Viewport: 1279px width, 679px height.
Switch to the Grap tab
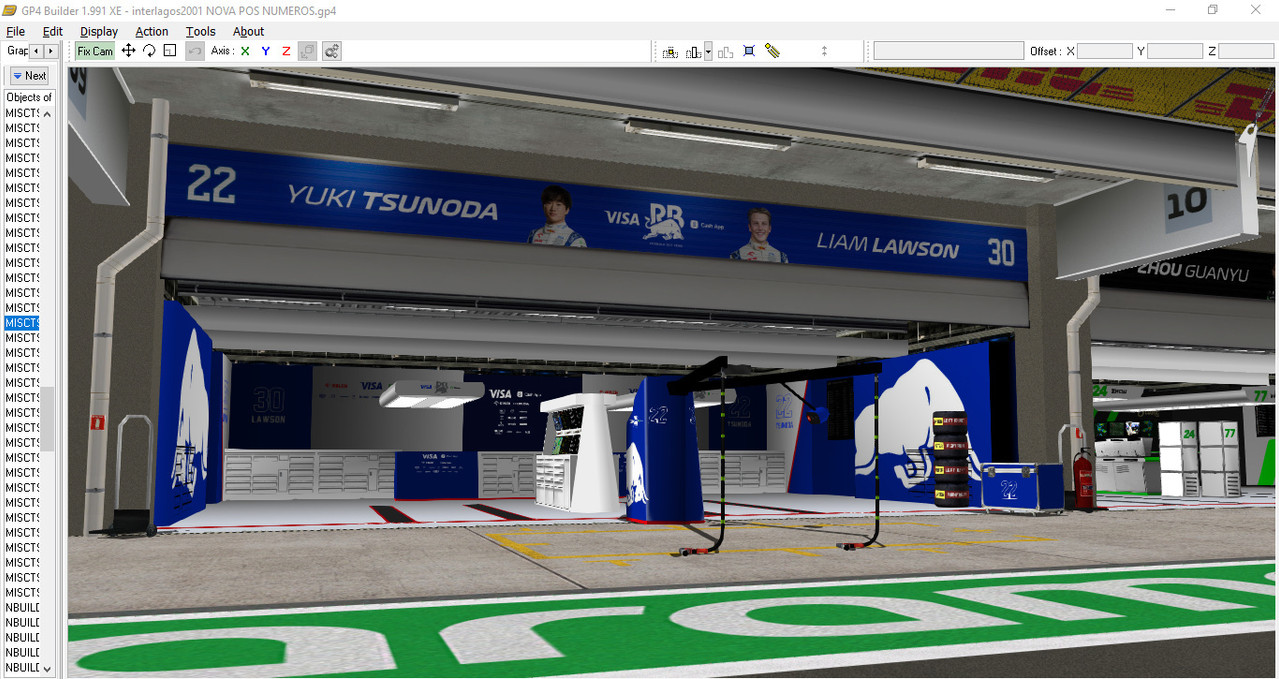pos(17,51)
